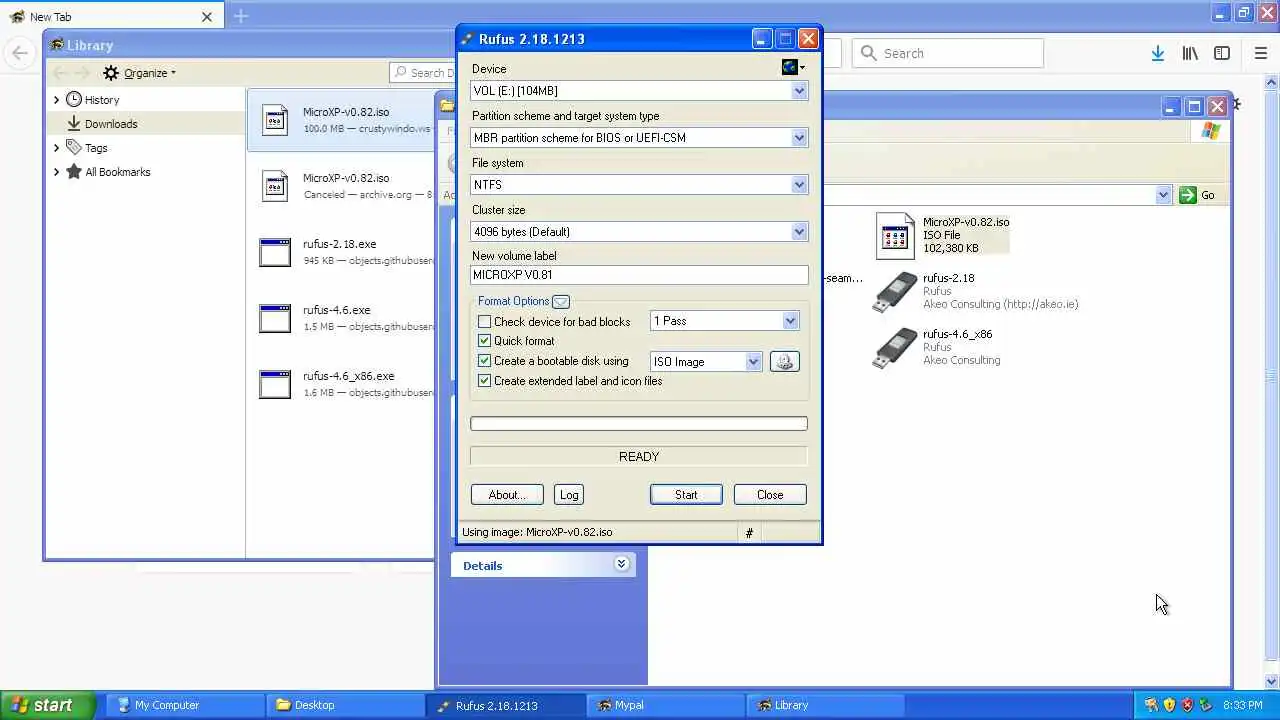This screenshot has width=1280, height=720.
Task: Click the red shield alert tray icon
Action: (1188, 705)
